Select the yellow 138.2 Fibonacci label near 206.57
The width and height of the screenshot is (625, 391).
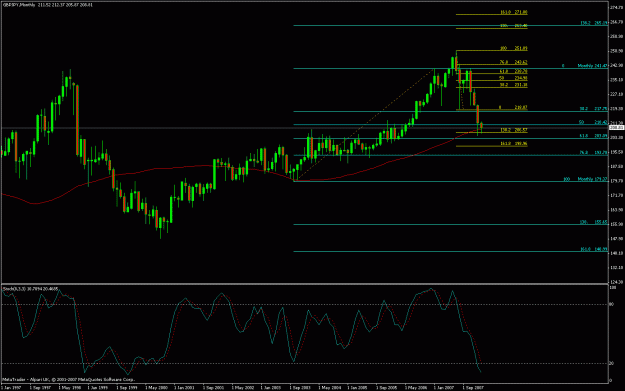514,130
